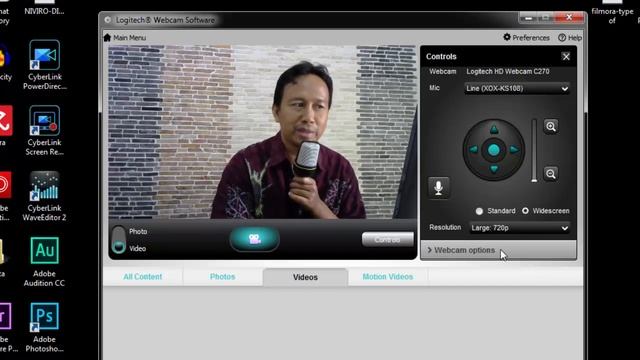Click the webcam video preview
The width and height of the screenshot is (640, 360).
(x=262, y=132)
